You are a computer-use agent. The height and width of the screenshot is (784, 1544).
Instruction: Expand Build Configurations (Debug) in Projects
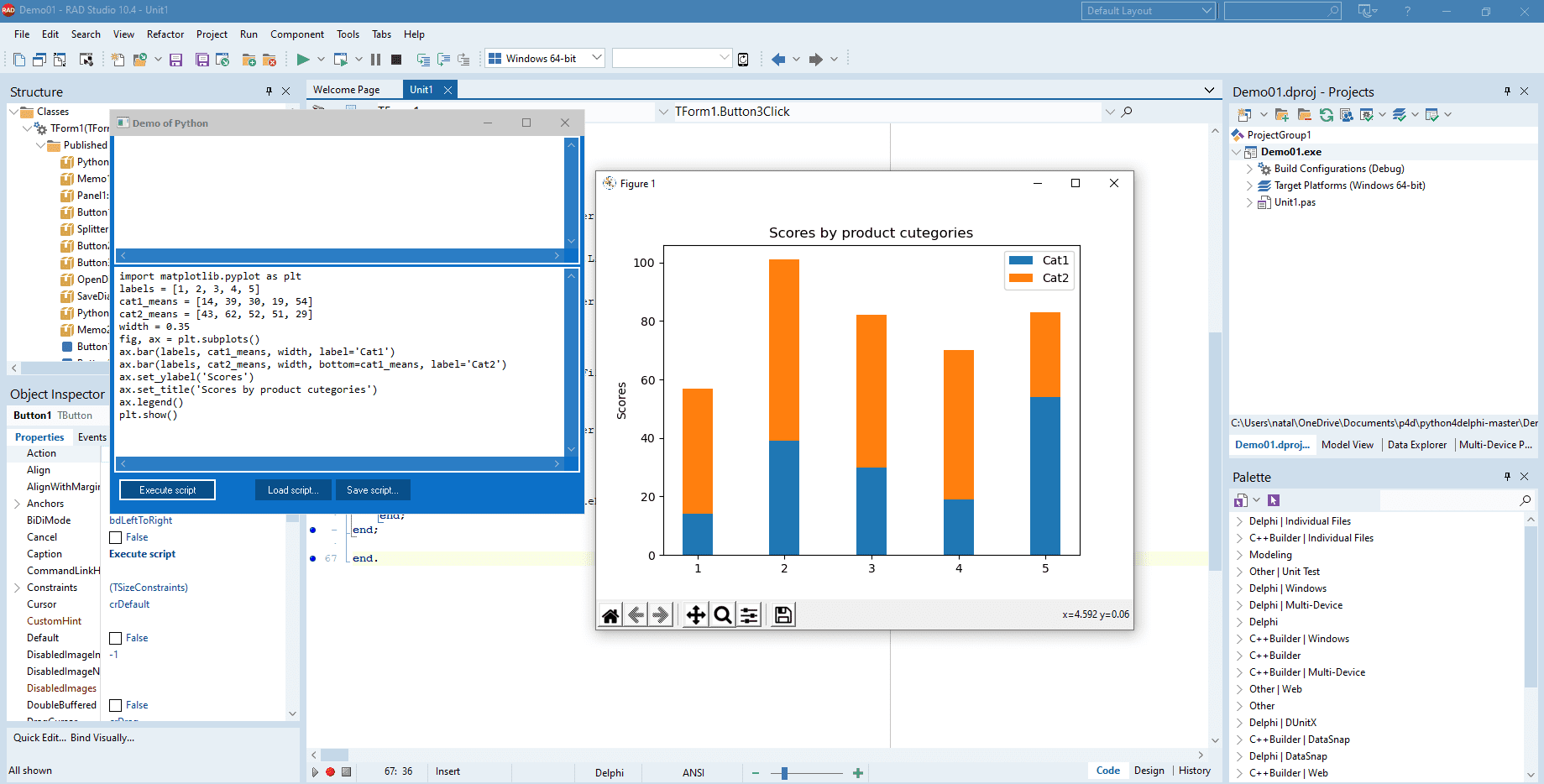coord(1250,168)
